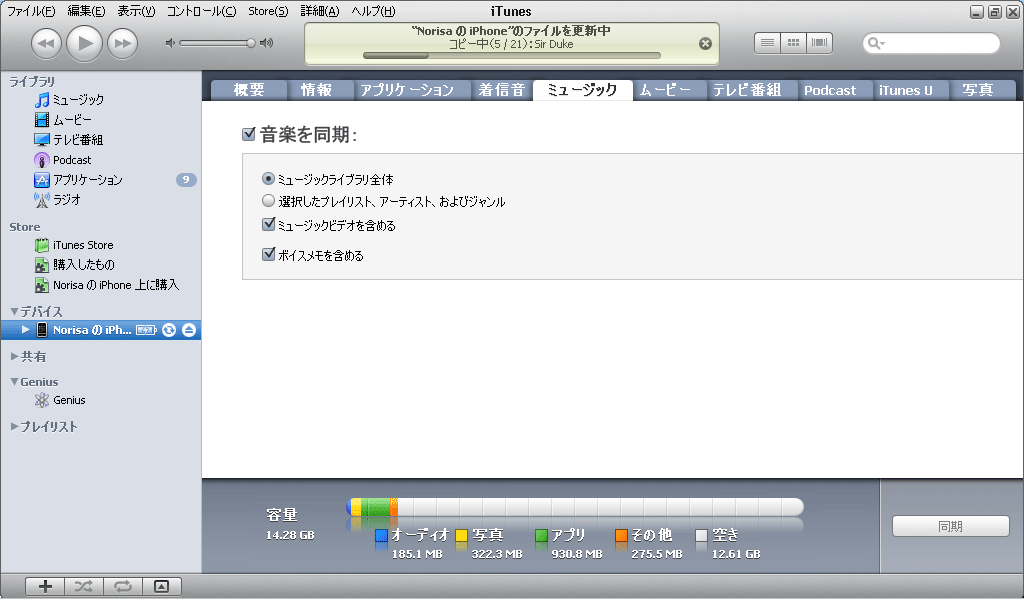Switch to list view
1024x600 pixels.
[767, 43]
